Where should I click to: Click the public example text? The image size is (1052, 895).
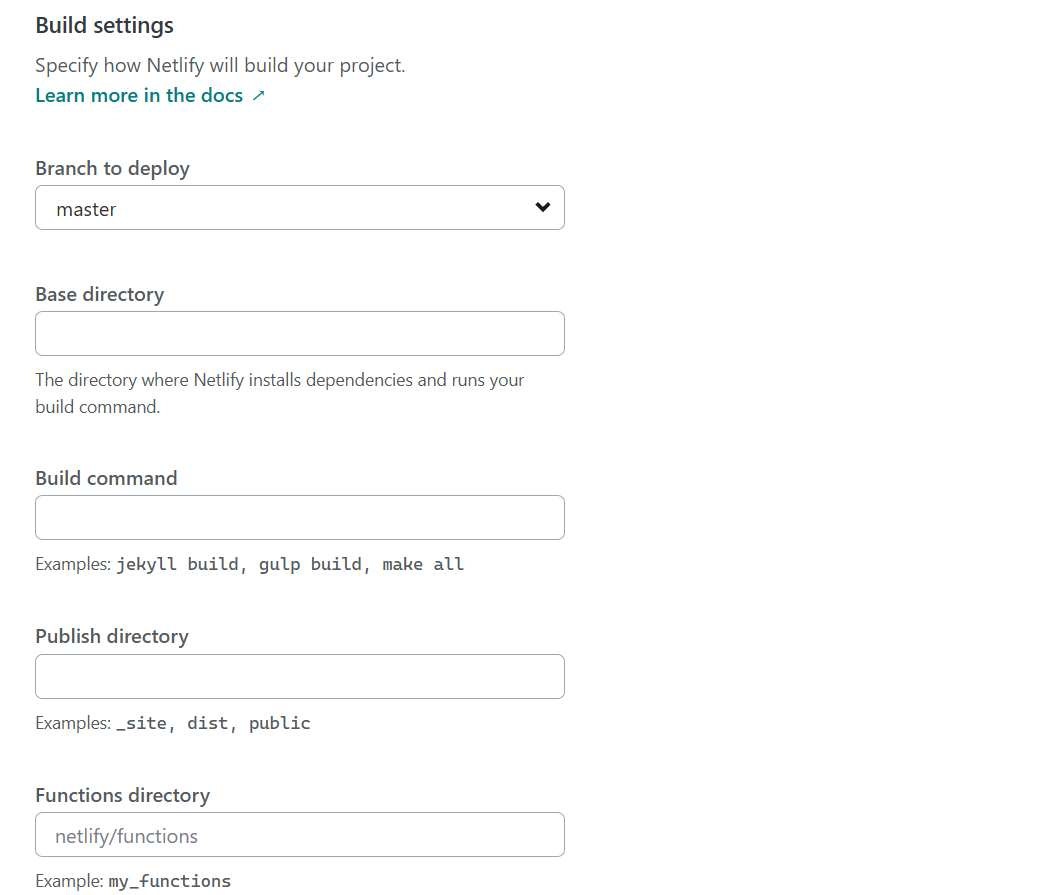click(x=280, y=722)
